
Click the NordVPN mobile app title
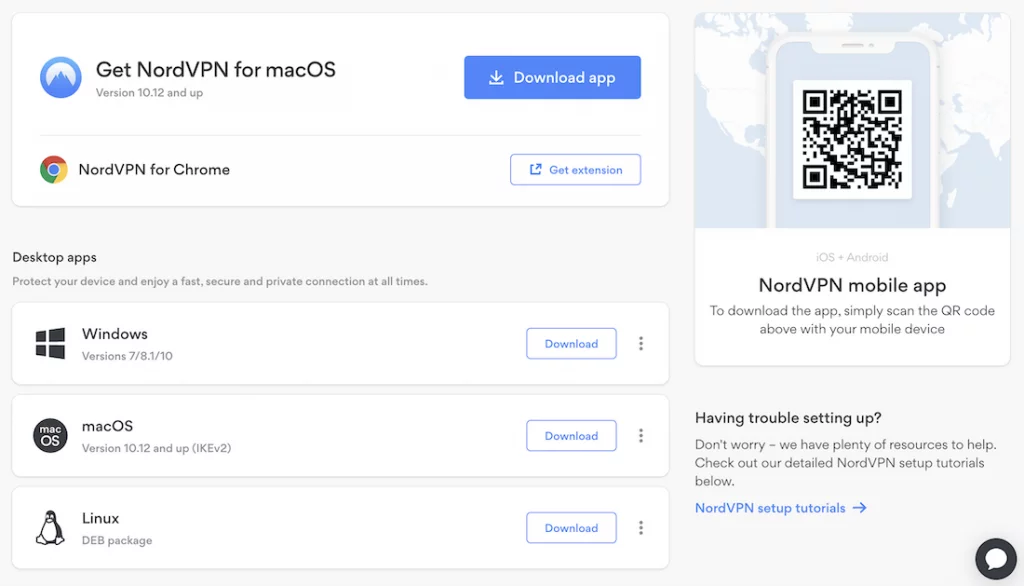pyautogui.click(x=852, y=286)
